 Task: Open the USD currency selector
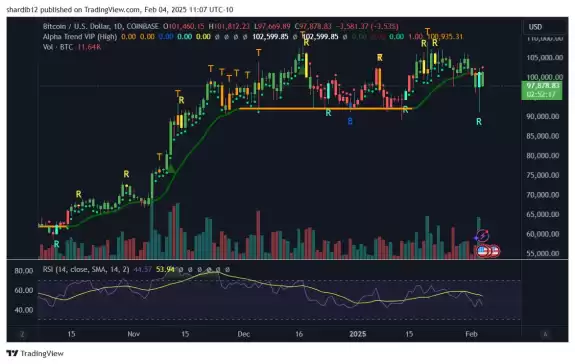point(535,27)
